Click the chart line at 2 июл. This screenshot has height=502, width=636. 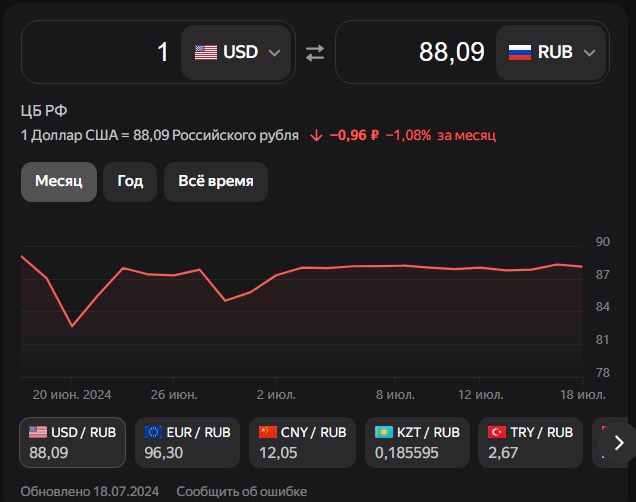[x=276, y=274]
